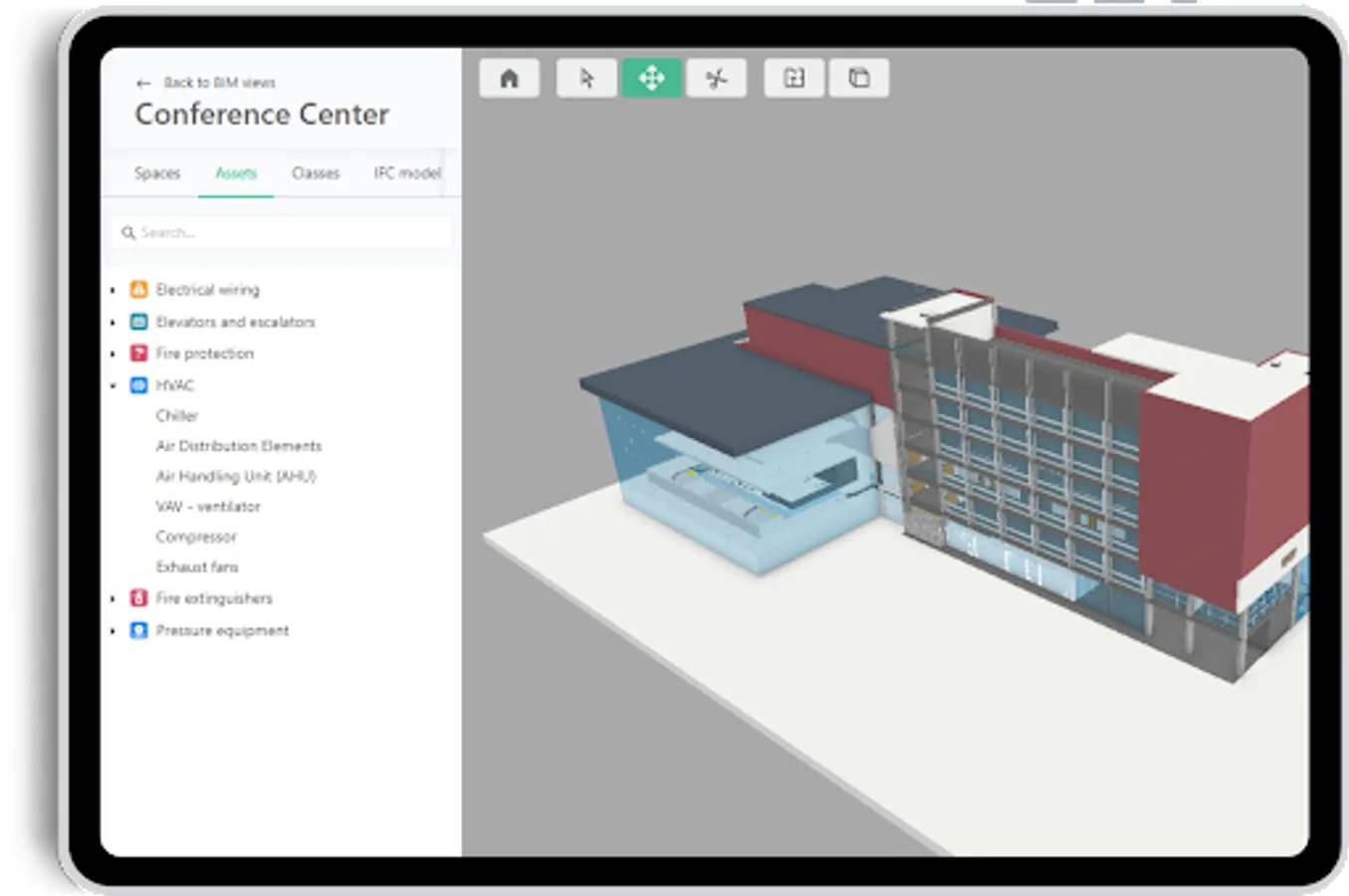Activate the green pan/move tool

652,78
